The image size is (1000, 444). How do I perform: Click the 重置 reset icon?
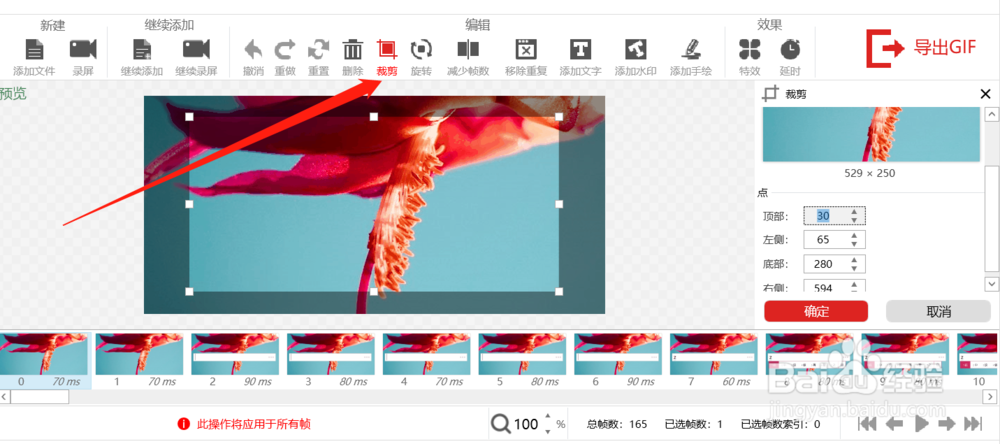point(318,49)
